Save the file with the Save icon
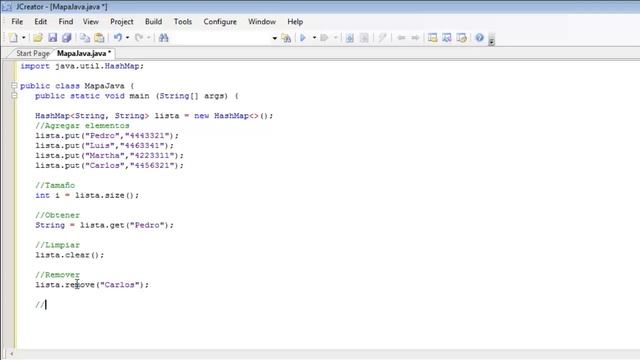 point(53,38)
